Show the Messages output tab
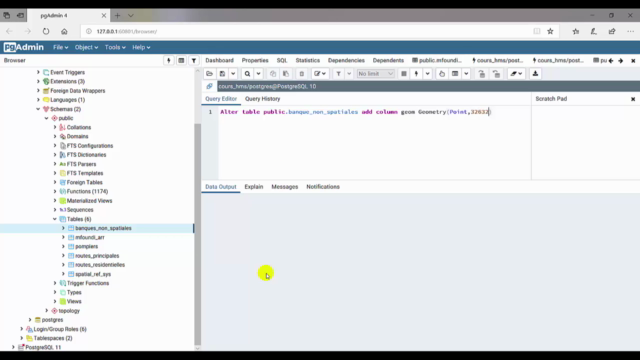640x360 pixels. click(x=284, y=187)
